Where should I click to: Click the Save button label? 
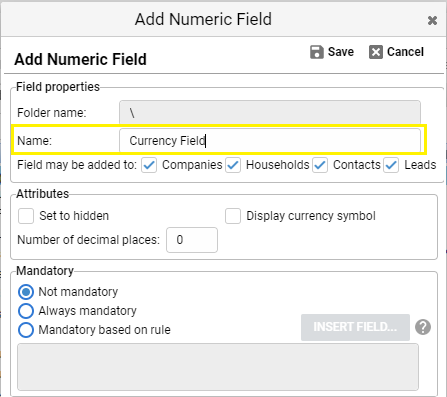pyautogui.click(x=341, y=52)
